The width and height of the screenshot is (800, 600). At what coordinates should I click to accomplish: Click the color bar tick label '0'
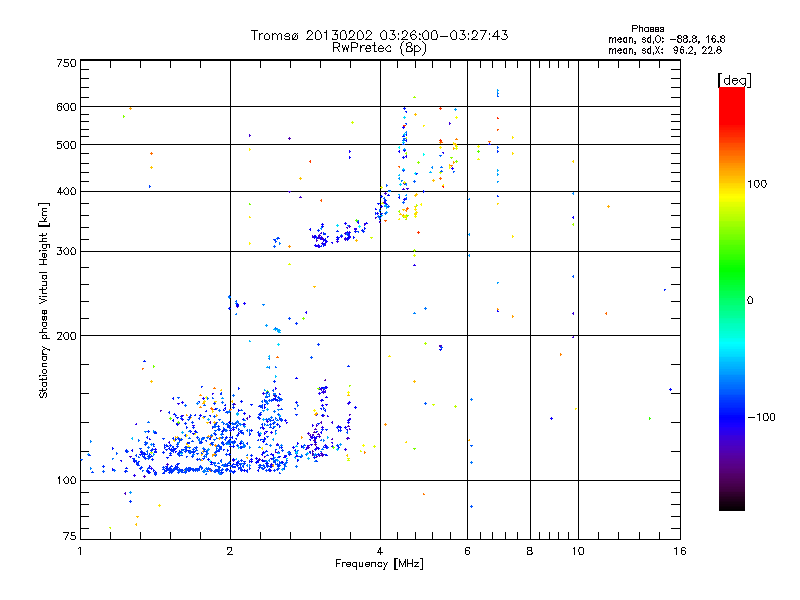750,301
